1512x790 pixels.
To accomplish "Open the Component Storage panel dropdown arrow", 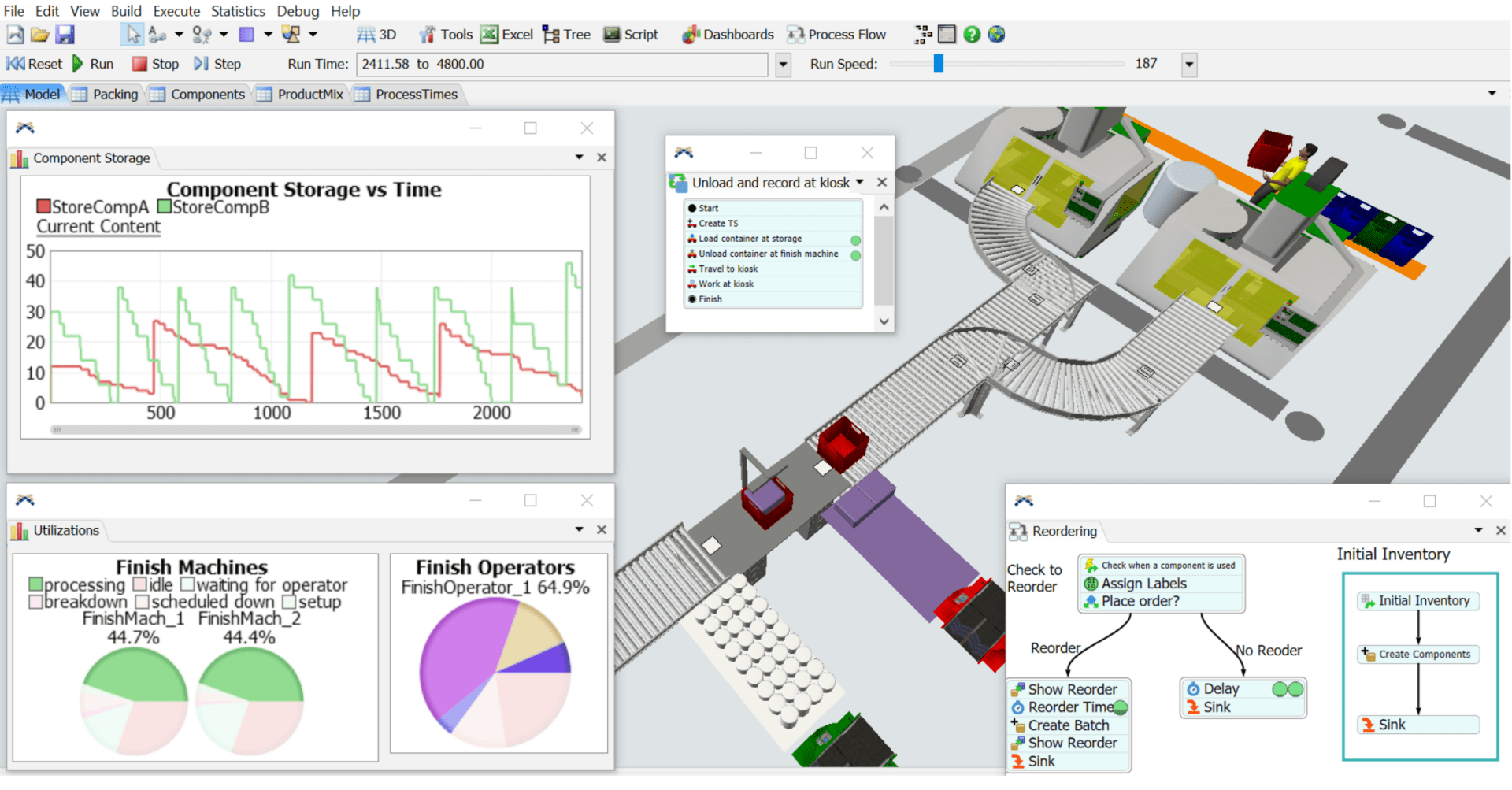I will pyautogui.click(x=579, y=158).
